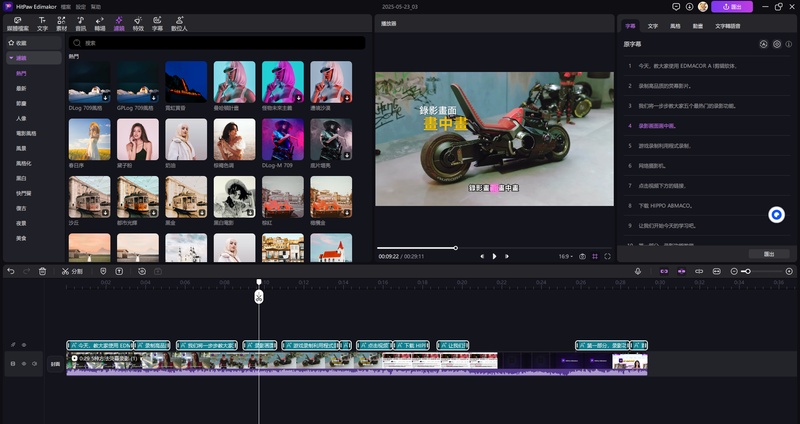Open the 媒體檔案 media library tool
This screenshot has width=800, height=424.
18,24
